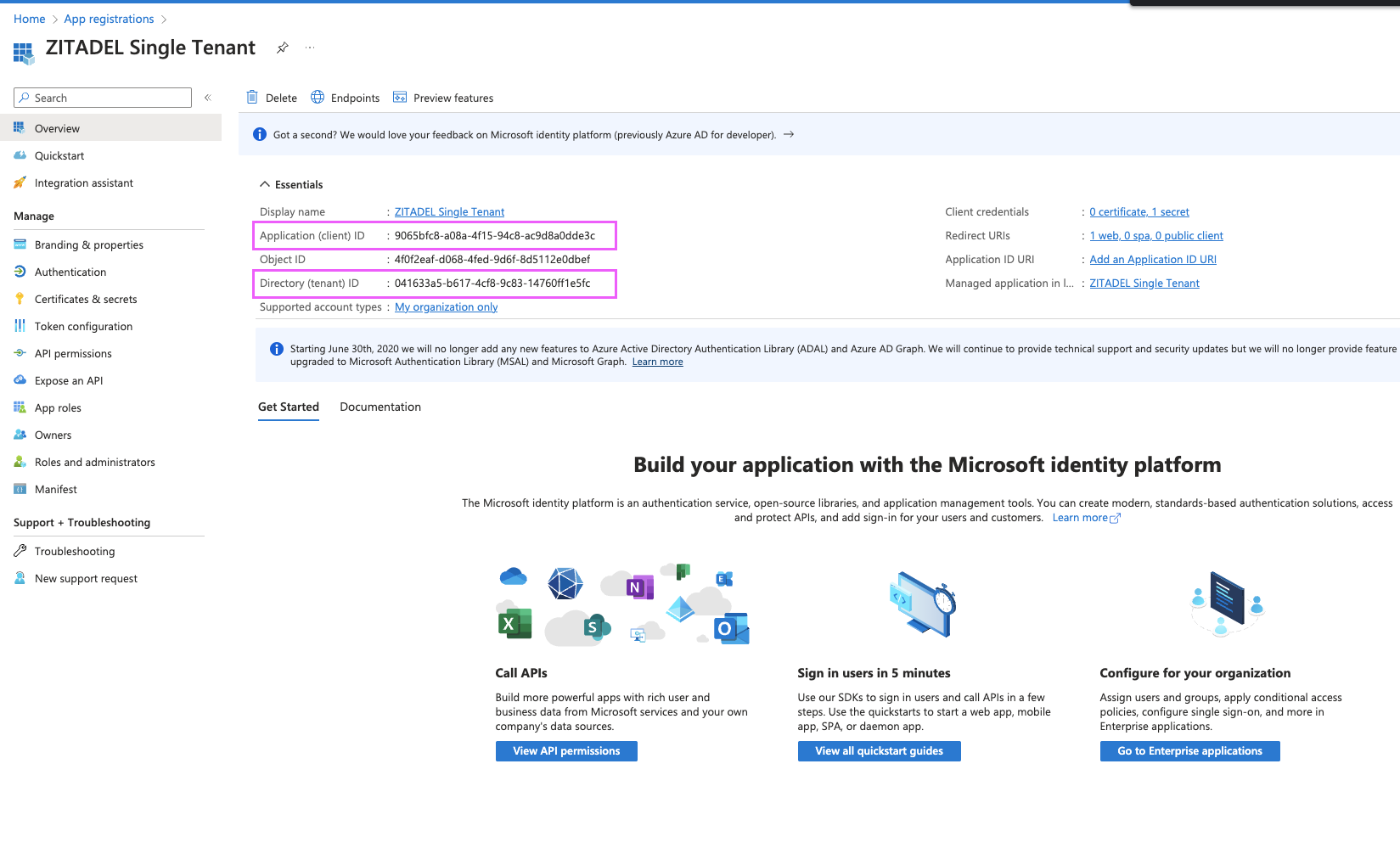This screenshot has height=865, width=1400.
Task: Open the Manifest editor icon
Action: pos(20,489)
